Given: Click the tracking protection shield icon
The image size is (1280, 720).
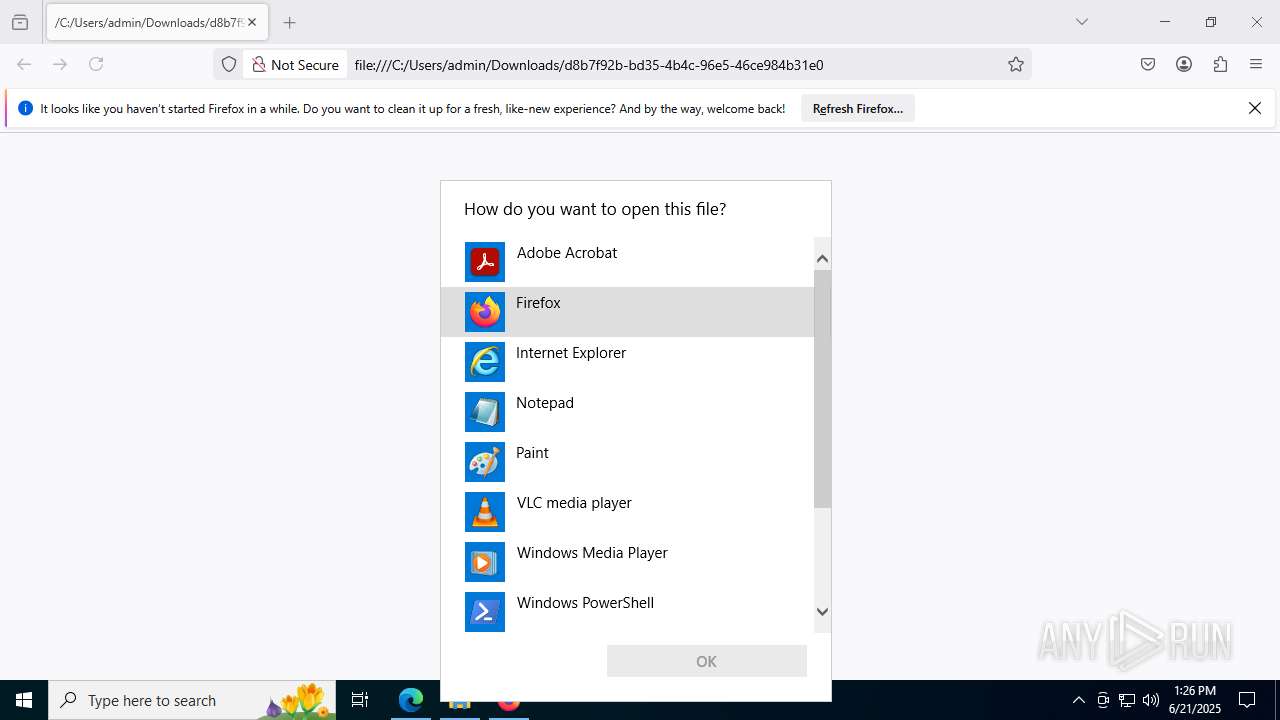Looking at the screenshot, I should (229, 64).
